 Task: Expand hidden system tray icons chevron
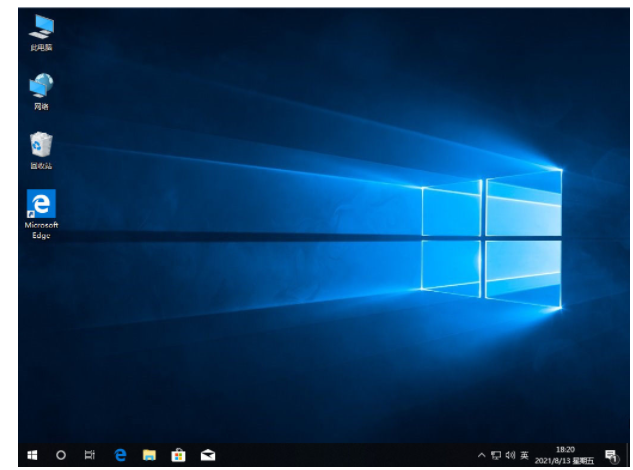pos(481,456)
